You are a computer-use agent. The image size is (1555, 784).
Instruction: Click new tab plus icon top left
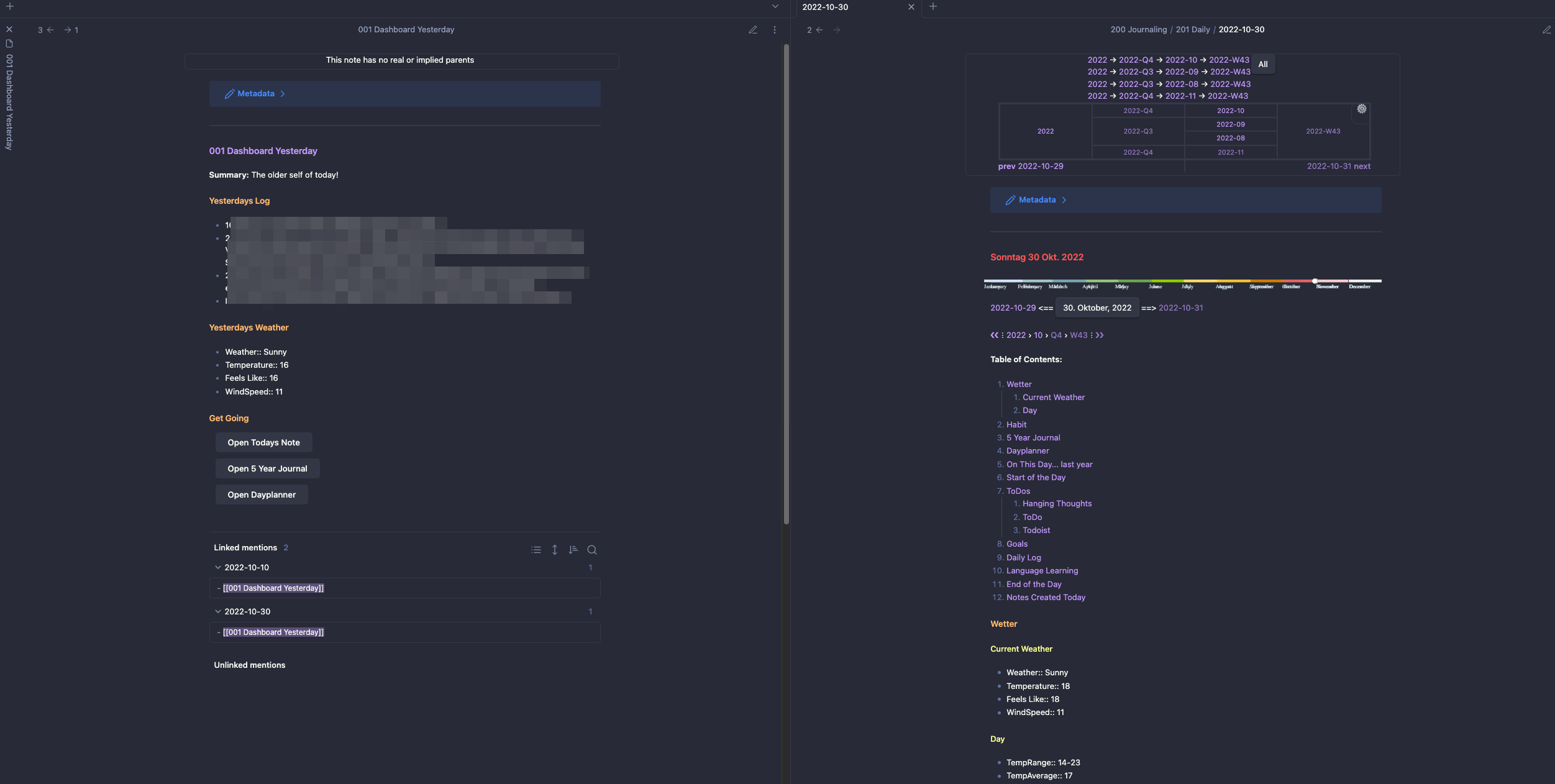pos(10,7)
